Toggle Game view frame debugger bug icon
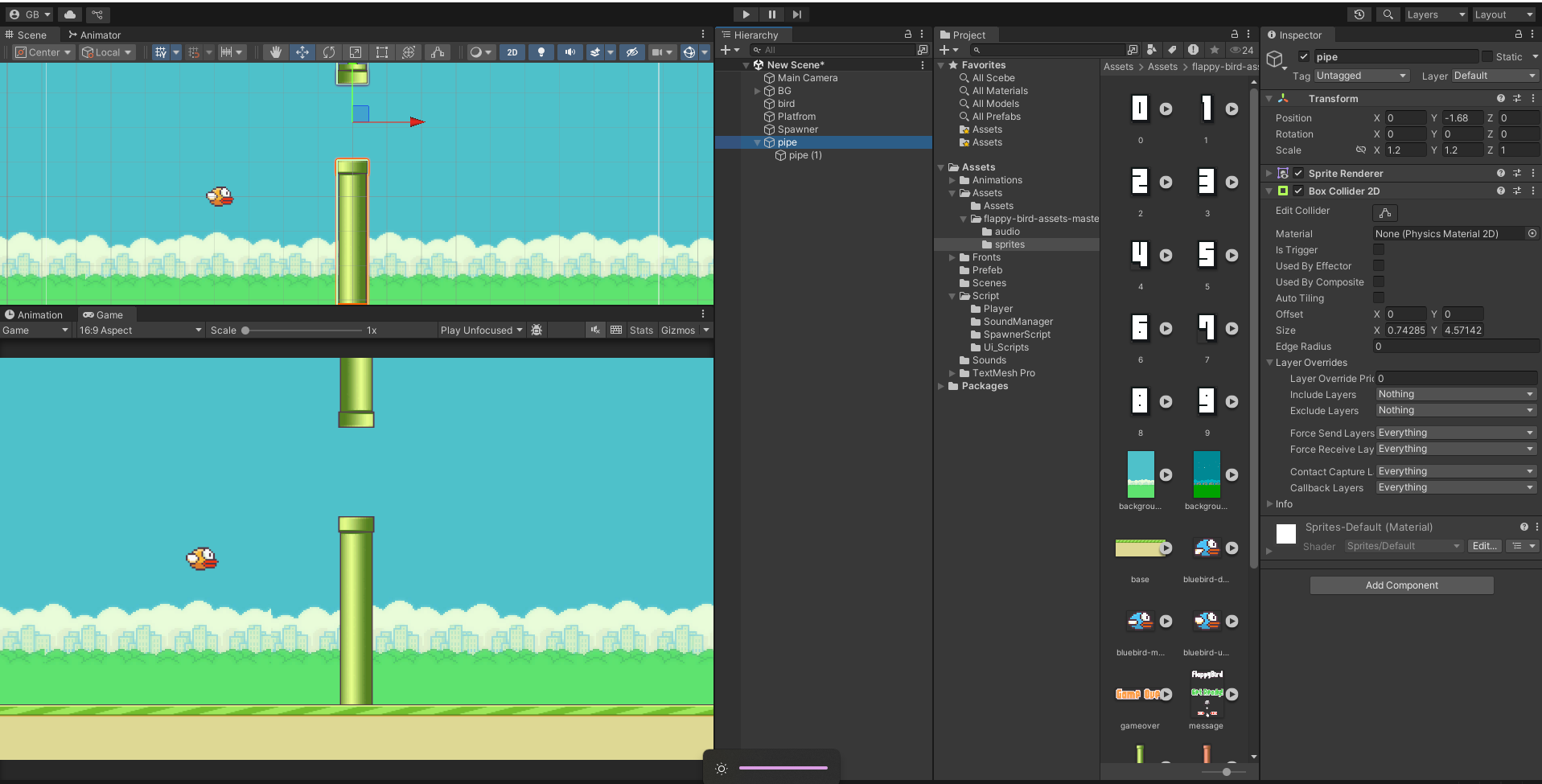The width and height of the screenshot is (1542, 784). point(537,330)
